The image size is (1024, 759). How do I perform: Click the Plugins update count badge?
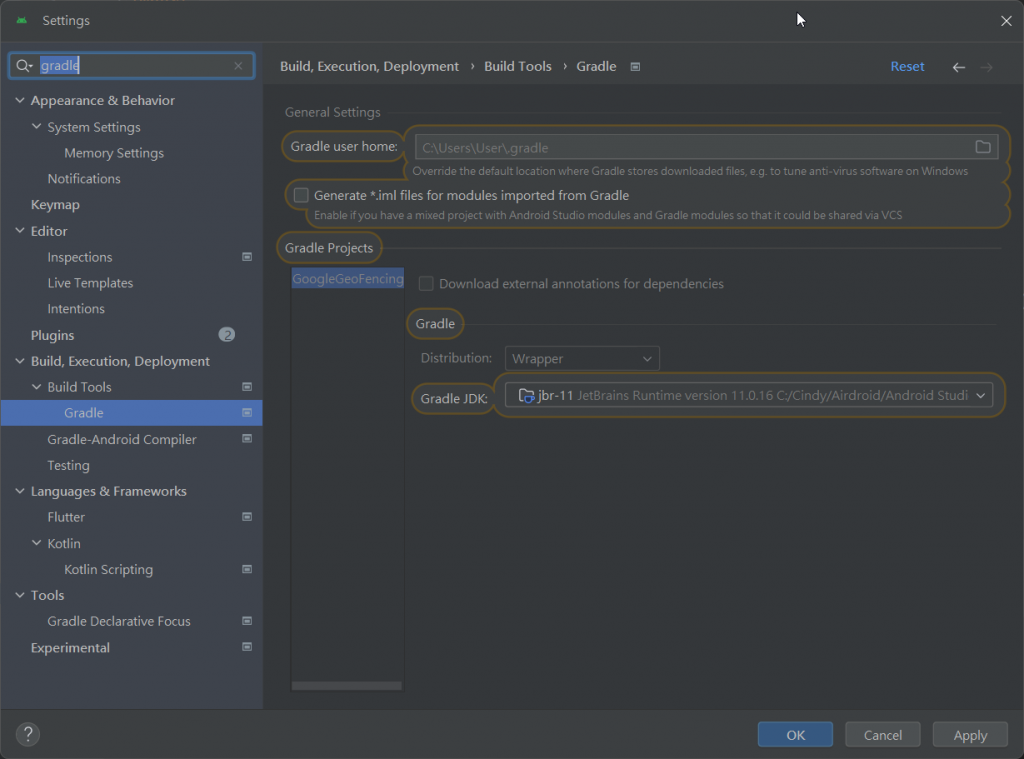coord(227,334)
